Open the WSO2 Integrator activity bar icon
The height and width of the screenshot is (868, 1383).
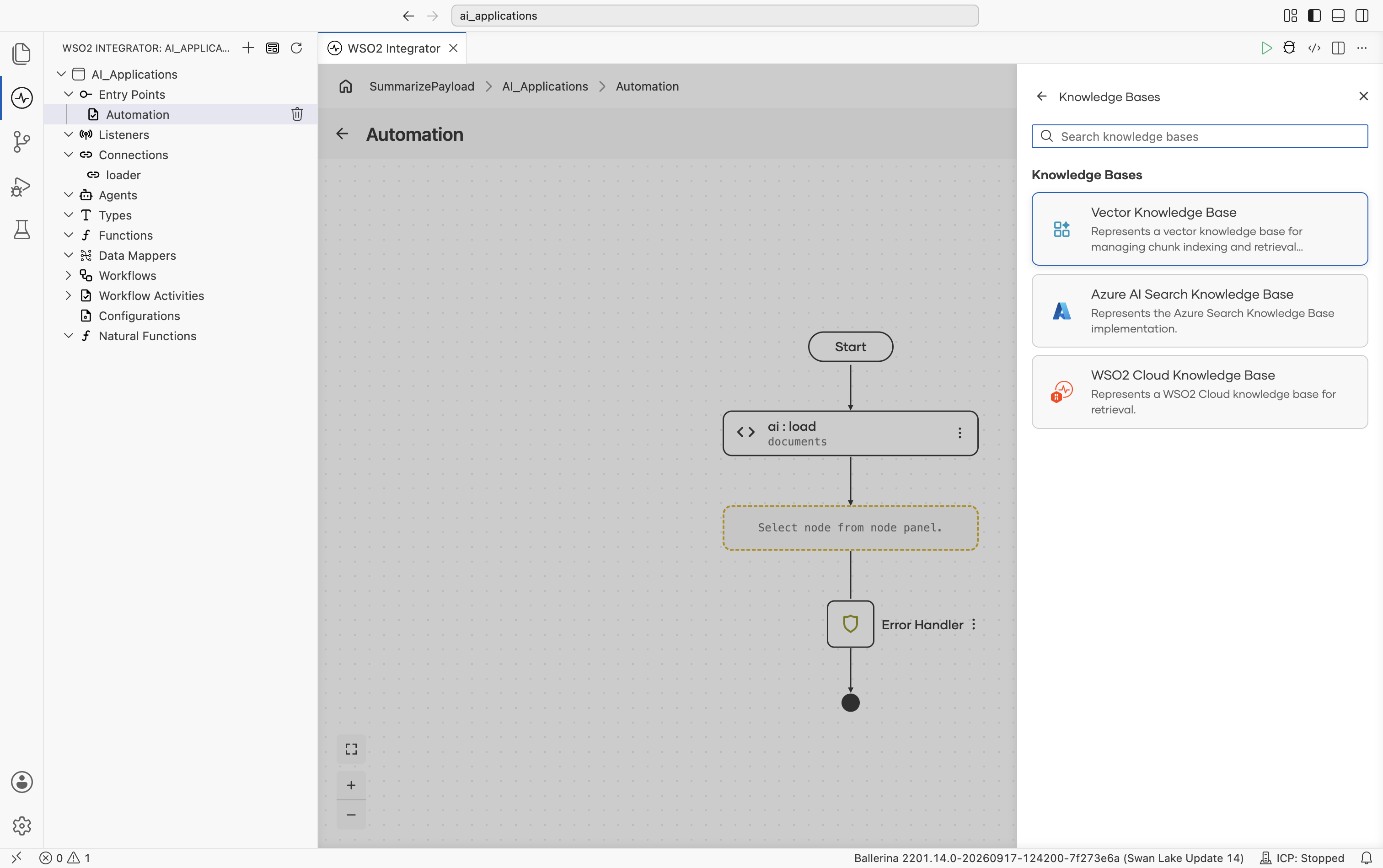tap(21, 97)
